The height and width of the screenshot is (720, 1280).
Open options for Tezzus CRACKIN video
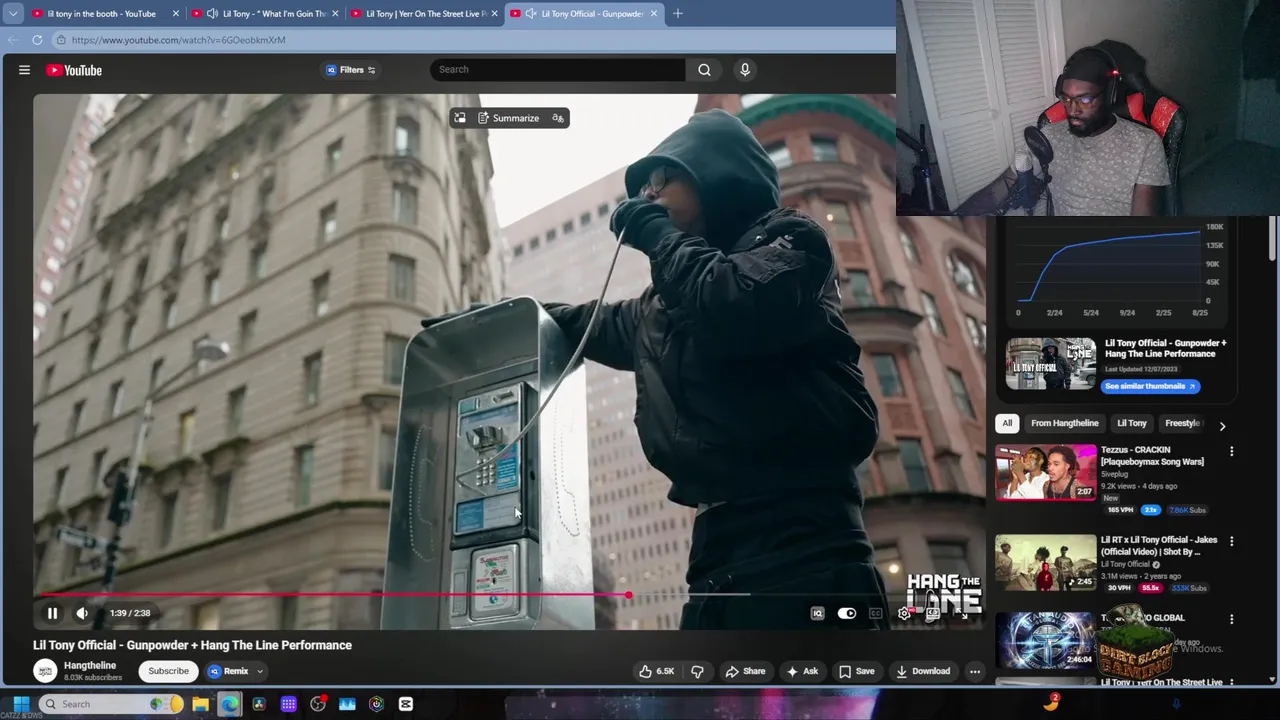pos(1231,452)
